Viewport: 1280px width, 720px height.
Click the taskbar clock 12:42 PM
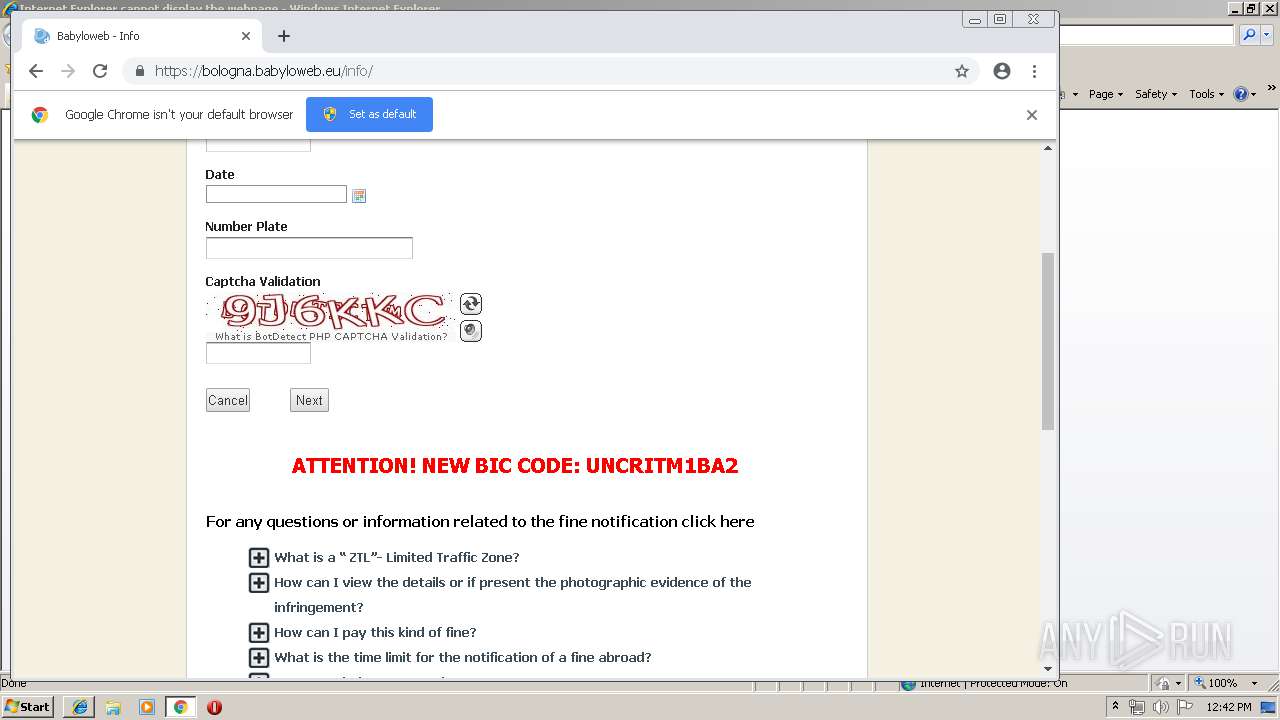1229,707
